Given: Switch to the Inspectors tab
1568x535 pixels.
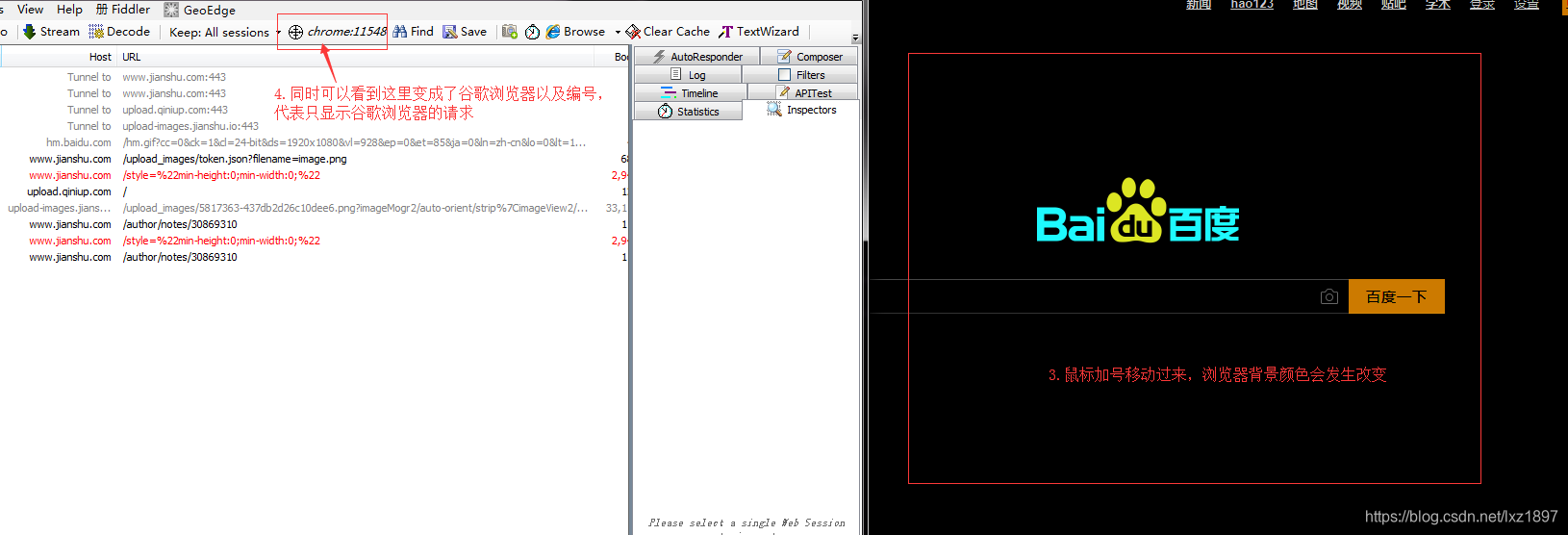Looking at the screenshot, I should click(x=801, y=110).
